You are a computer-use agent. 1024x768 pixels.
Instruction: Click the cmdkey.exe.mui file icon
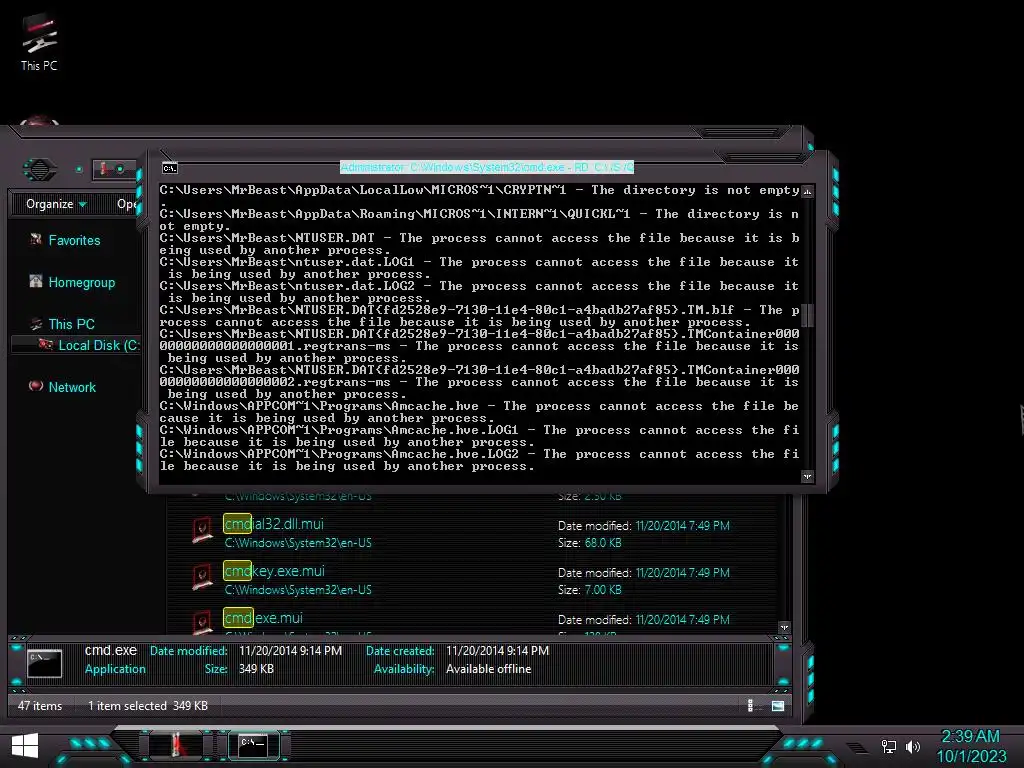[202, 577]
